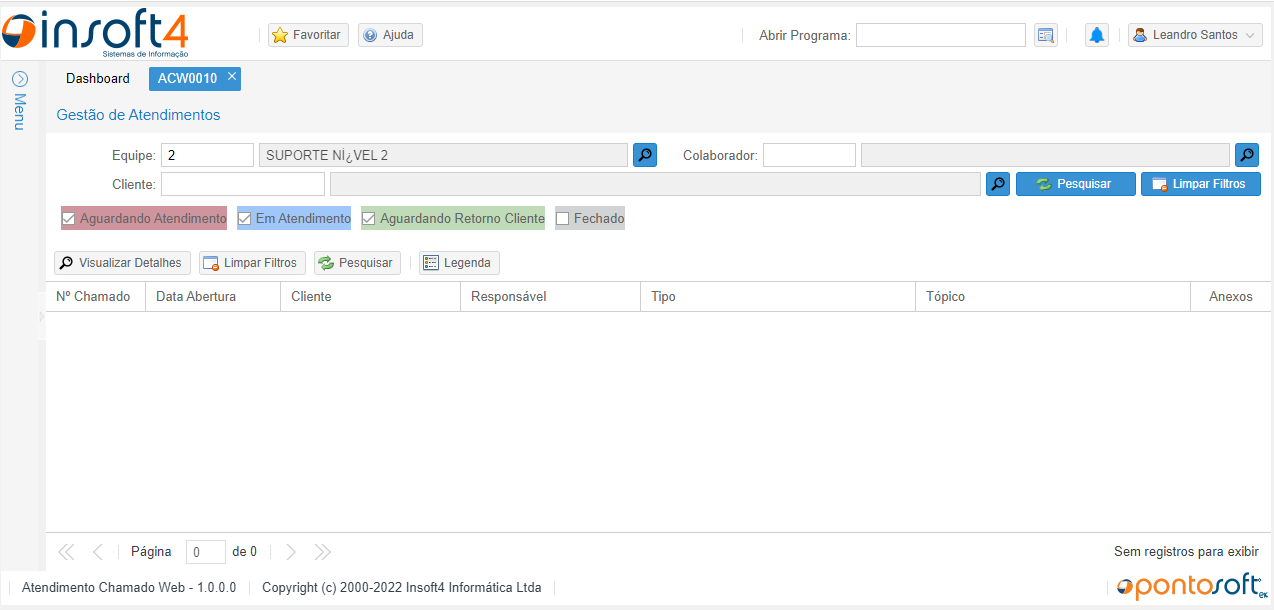Open Ajuda help button
The image size is (1274, 610).
(390, 35)
